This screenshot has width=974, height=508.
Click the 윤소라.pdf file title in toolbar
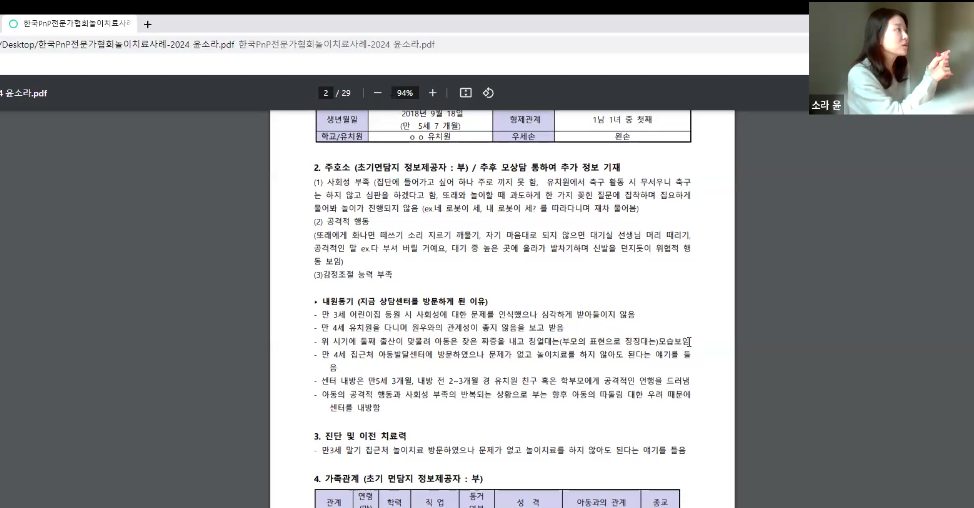(24, 93)
